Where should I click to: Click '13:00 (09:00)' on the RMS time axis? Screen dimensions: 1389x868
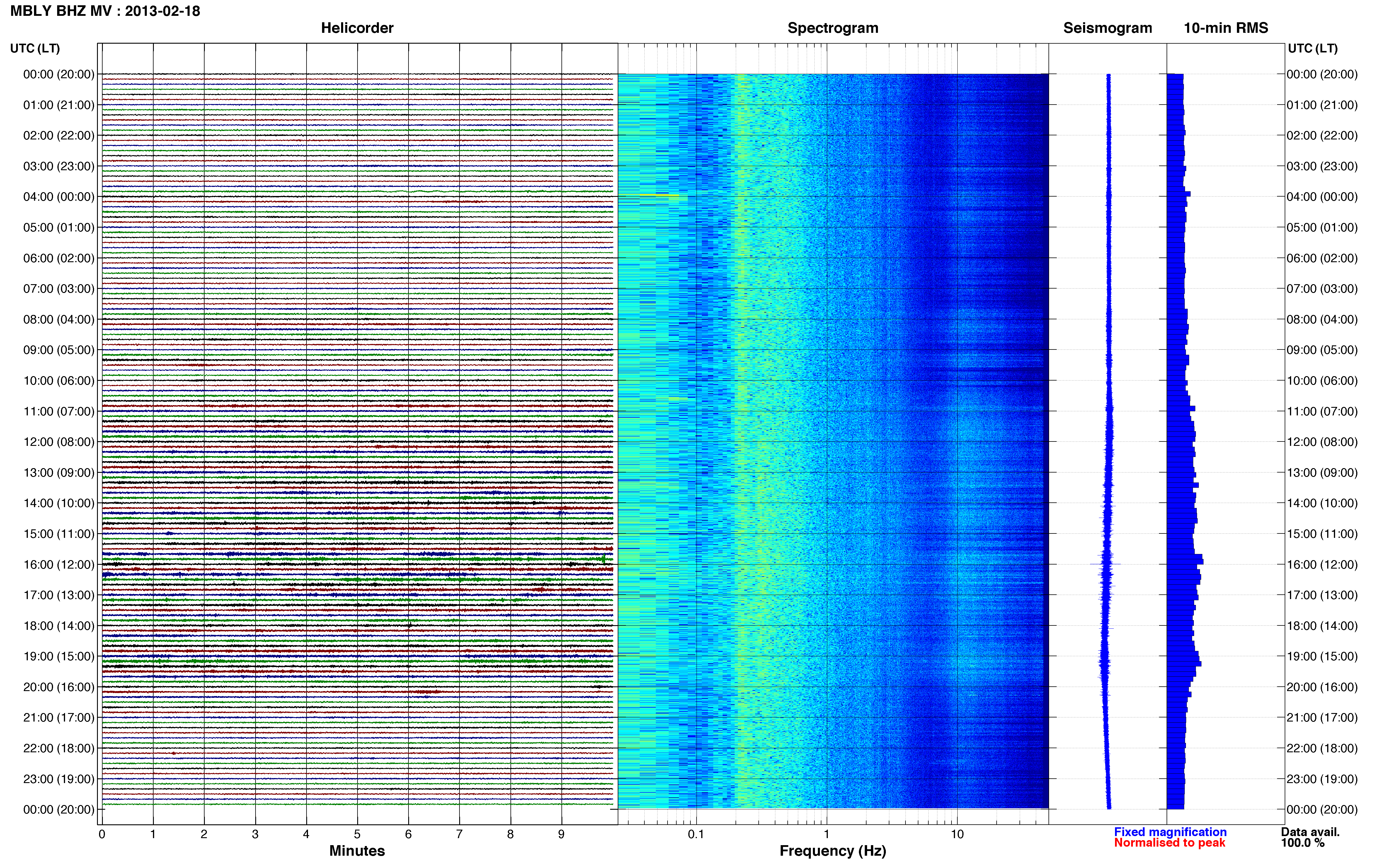click(x=1322, y=473)
